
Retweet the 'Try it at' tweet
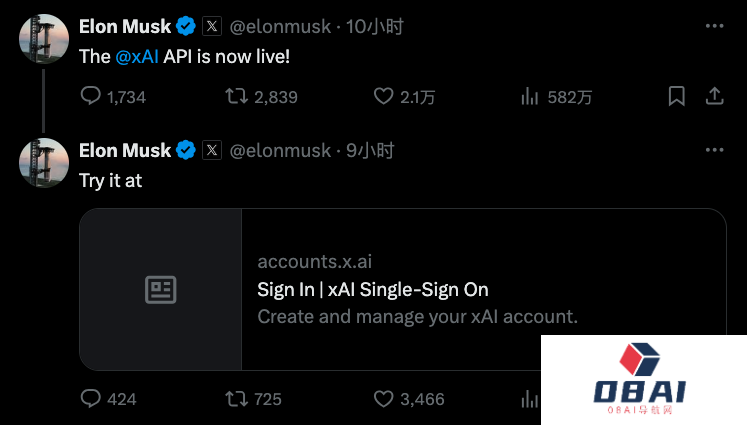pos(236,398)
